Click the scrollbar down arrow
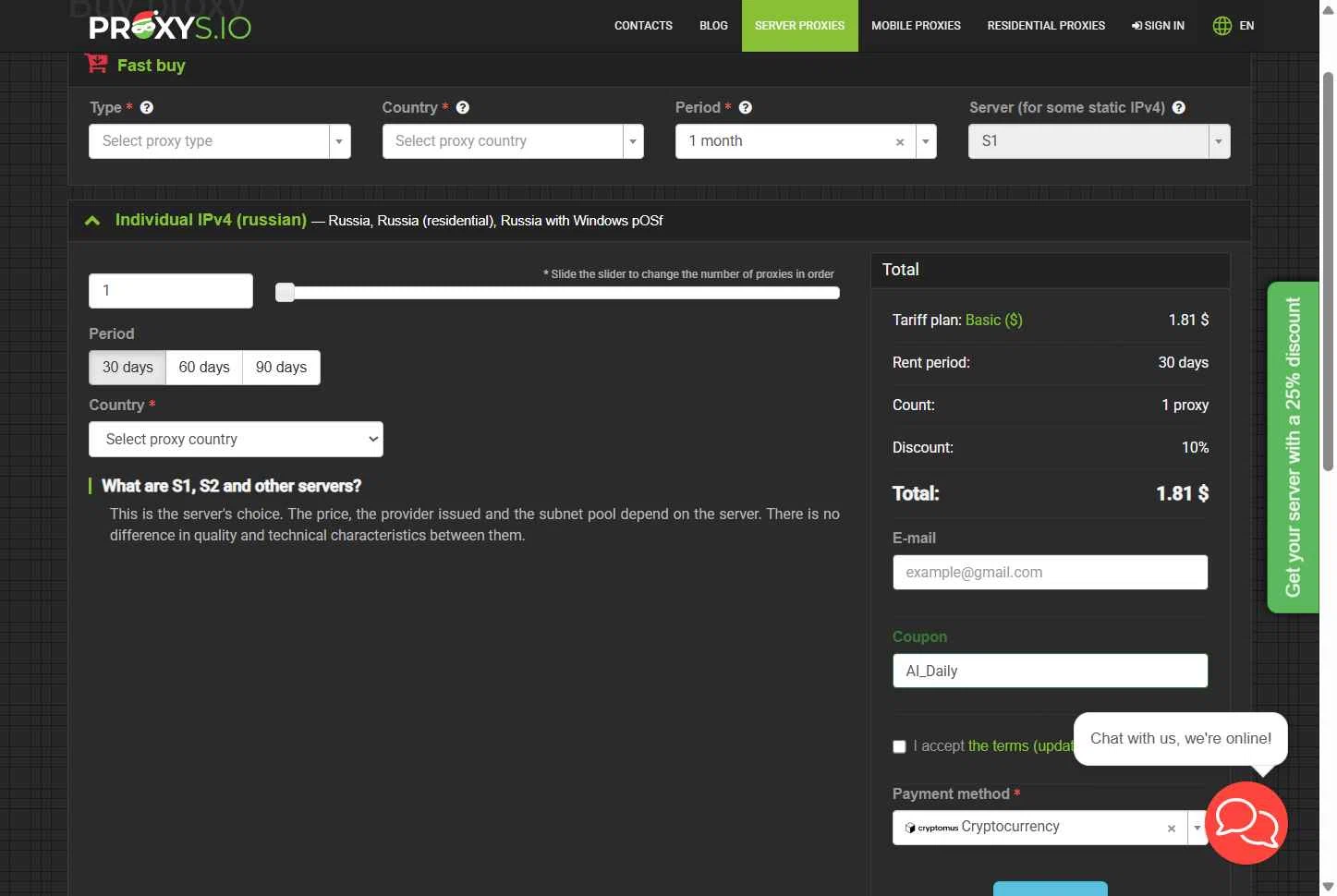1337x896 pixels. pyautogui.click(x=1328, y=887)
